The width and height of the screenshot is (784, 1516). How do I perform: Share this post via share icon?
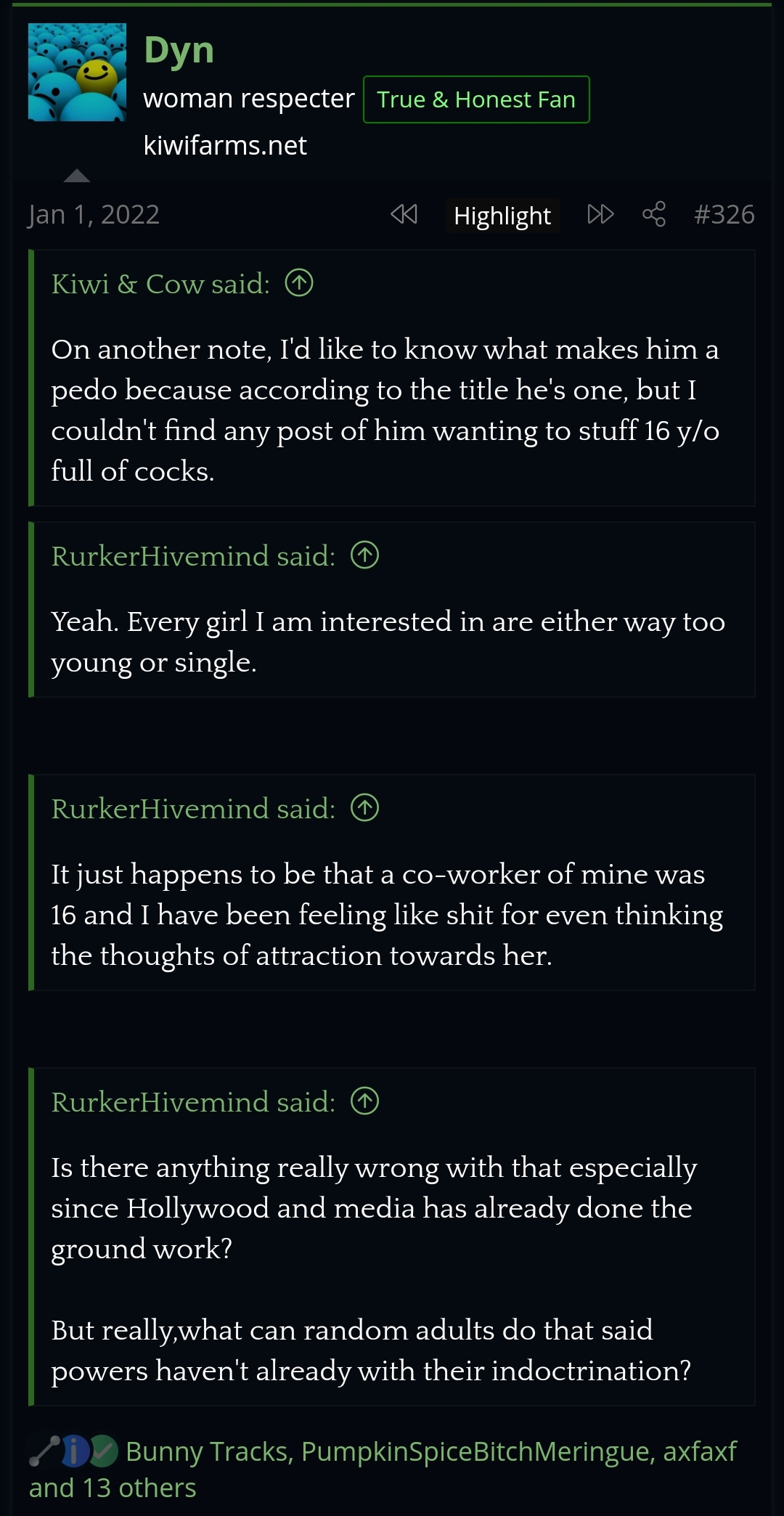click(x=653, y=214)
